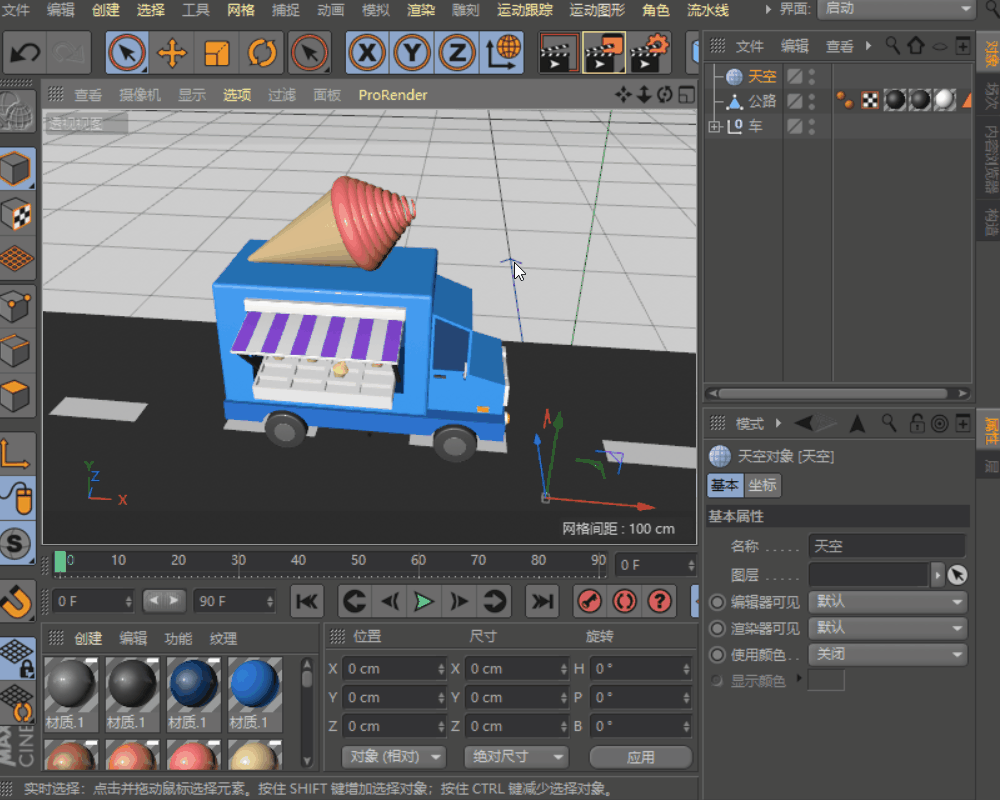Open the 渲染 menu
Image resolution: width=1000 pixels, height=800 pixels.
click(x=421, y=10)
